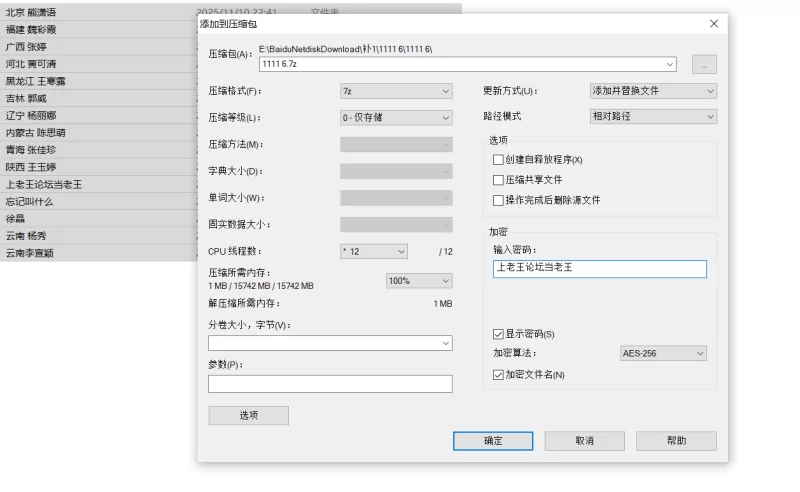
Task: Toggle the encrypt file names checkbox
Action: pyautogui.click(x=499, y=375)
